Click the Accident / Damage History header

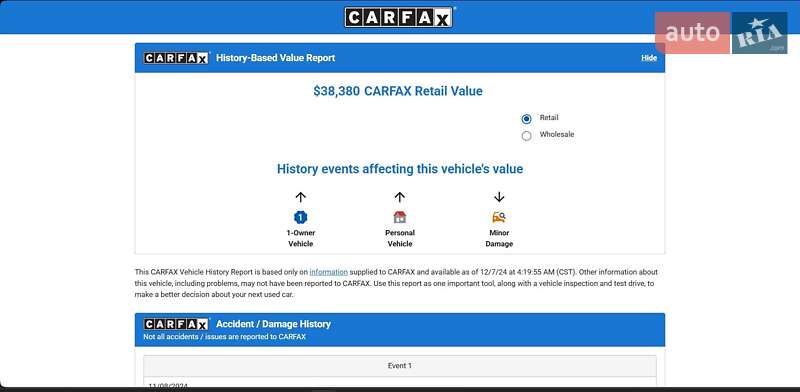(273, 324)
